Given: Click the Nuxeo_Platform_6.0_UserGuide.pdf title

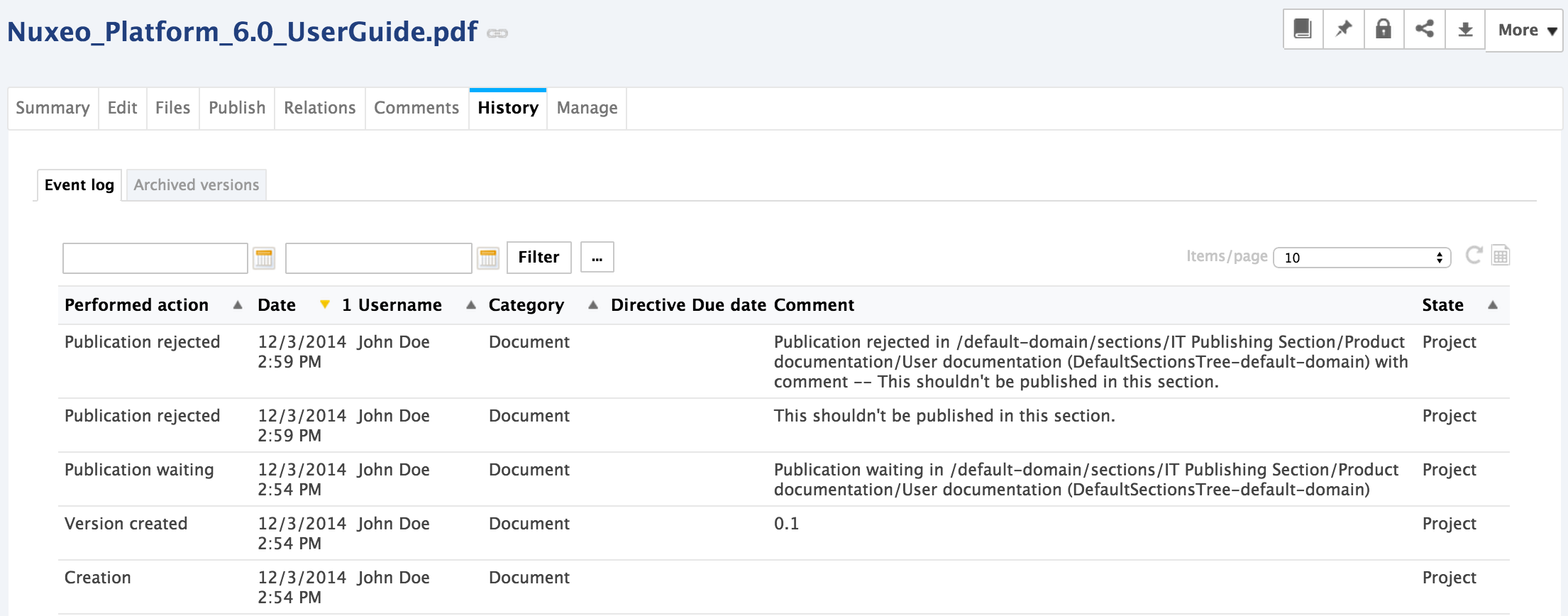Looking at the screenshot, I should click(243, 32).
